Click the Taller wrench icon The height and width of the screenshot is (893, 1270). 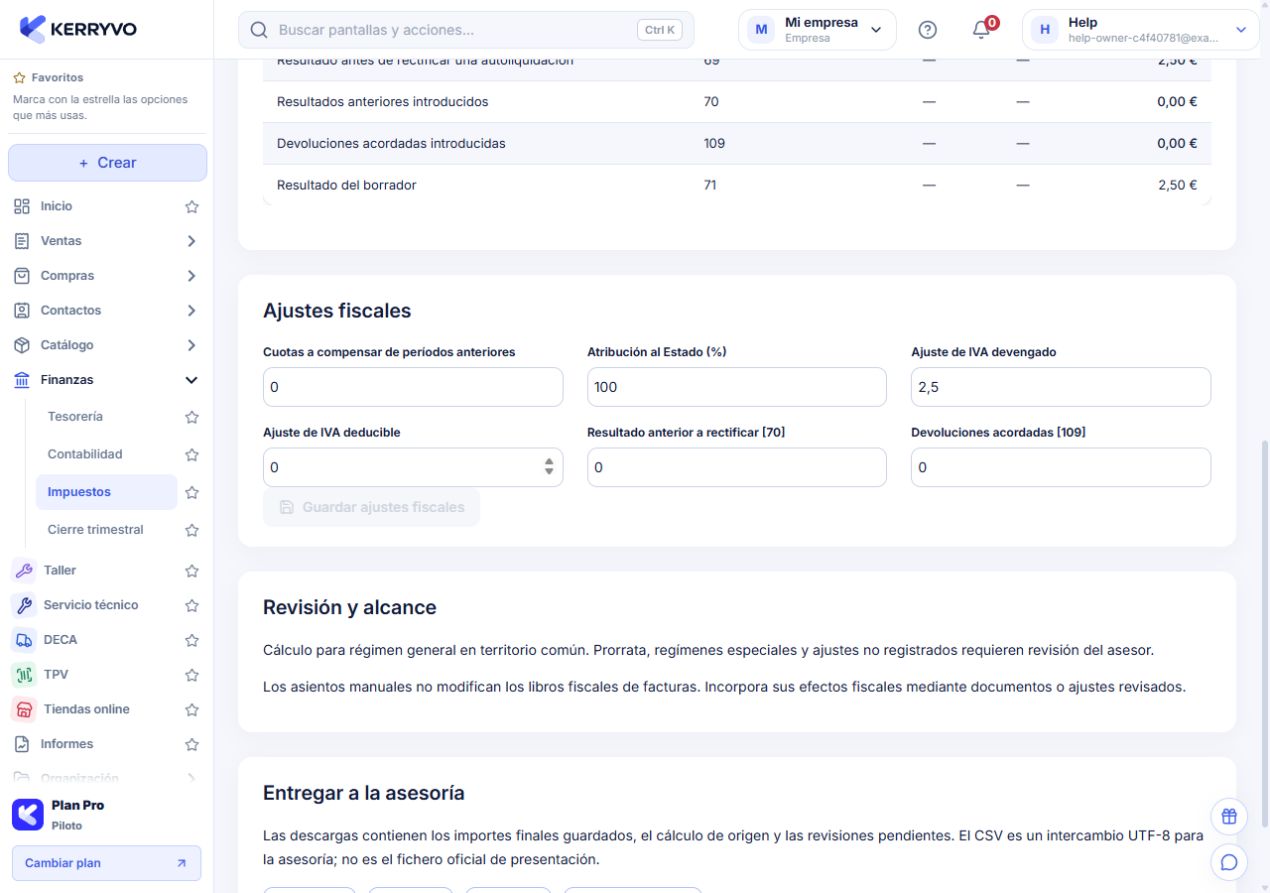tap(22, 570)
